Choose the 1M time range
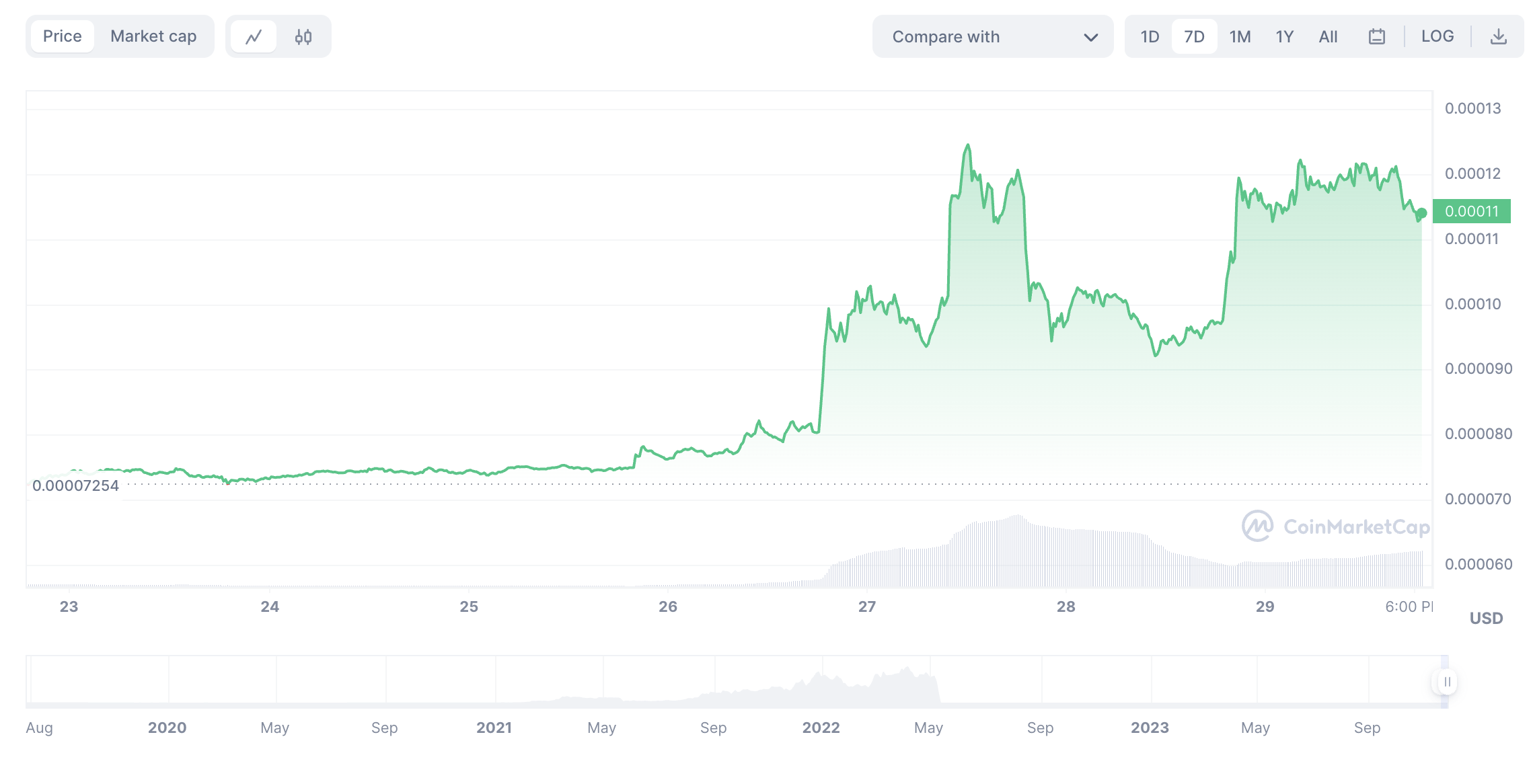This screenshot has width=1531, height=784. coord(1240,37)
